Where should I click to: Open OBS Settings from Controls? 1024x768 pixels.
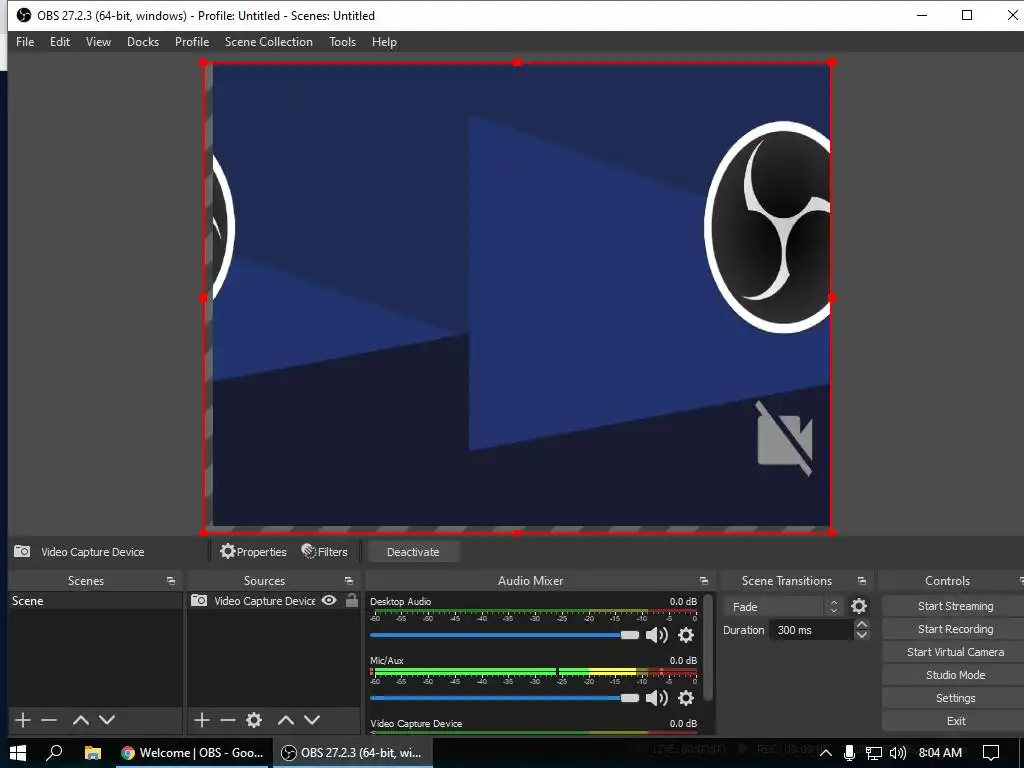(x=955, y=698)
